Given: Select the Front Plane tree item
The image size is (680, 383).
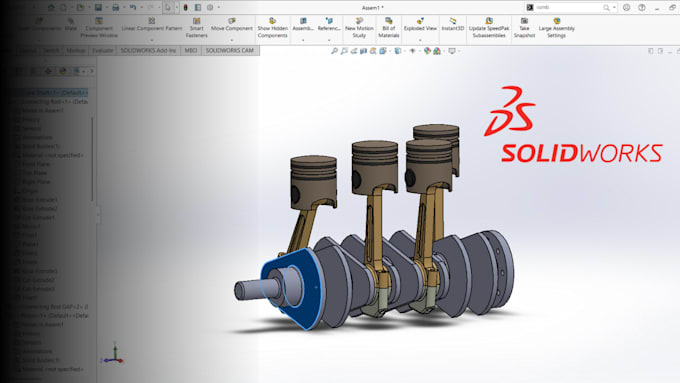Looking at the screenshot, I should (36, 164).
